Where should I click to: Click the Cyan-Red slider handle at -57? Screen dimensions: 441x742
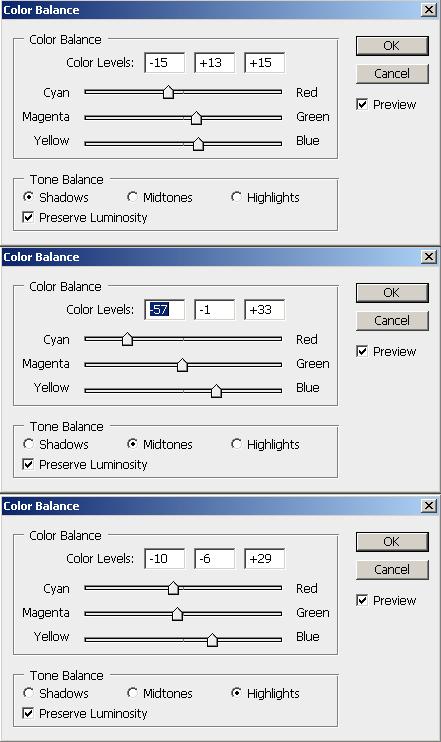coord(127,339)
